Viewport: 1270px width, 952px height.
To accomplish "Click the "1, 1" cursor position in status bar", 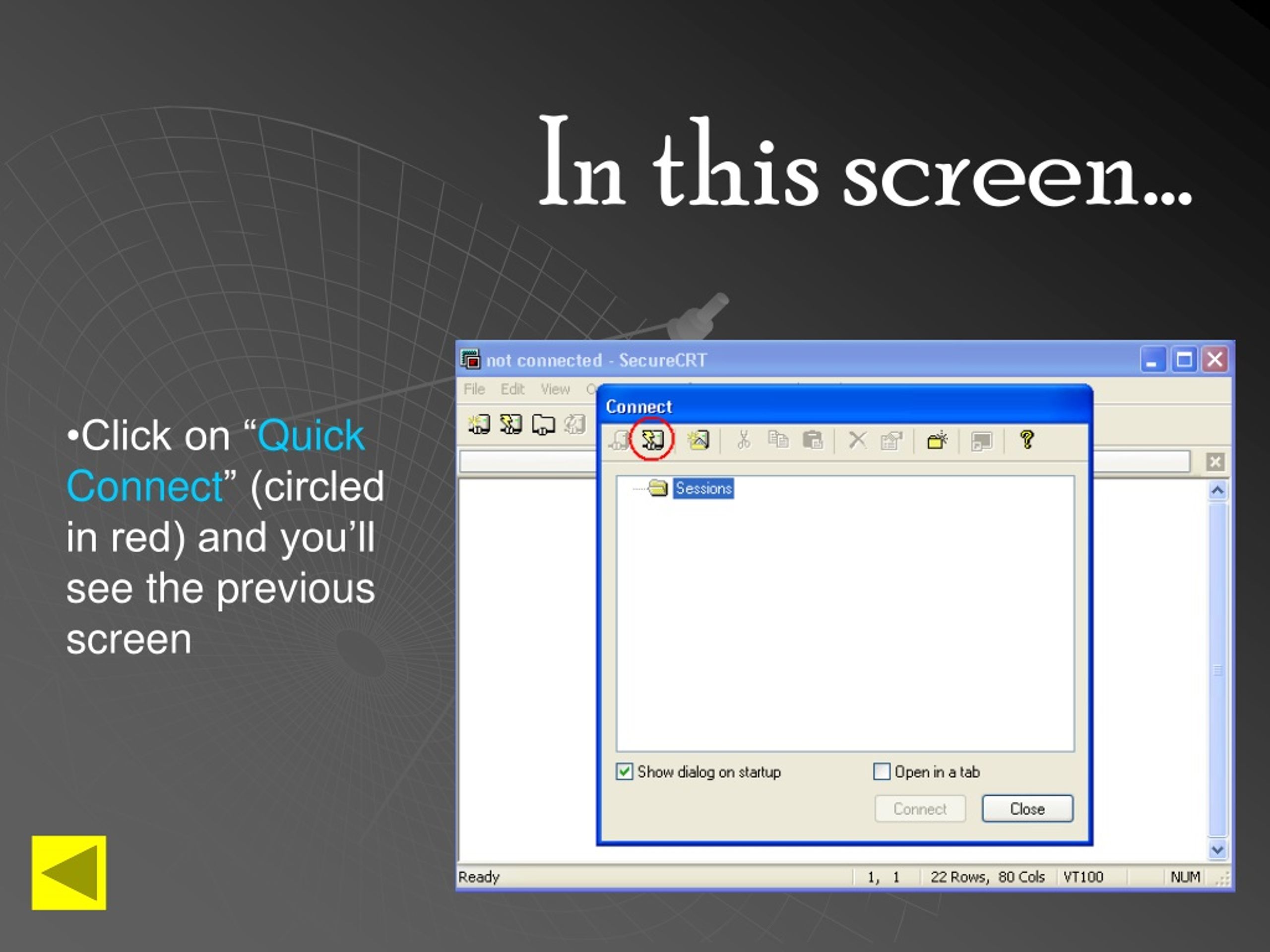I will click(884, 877).
